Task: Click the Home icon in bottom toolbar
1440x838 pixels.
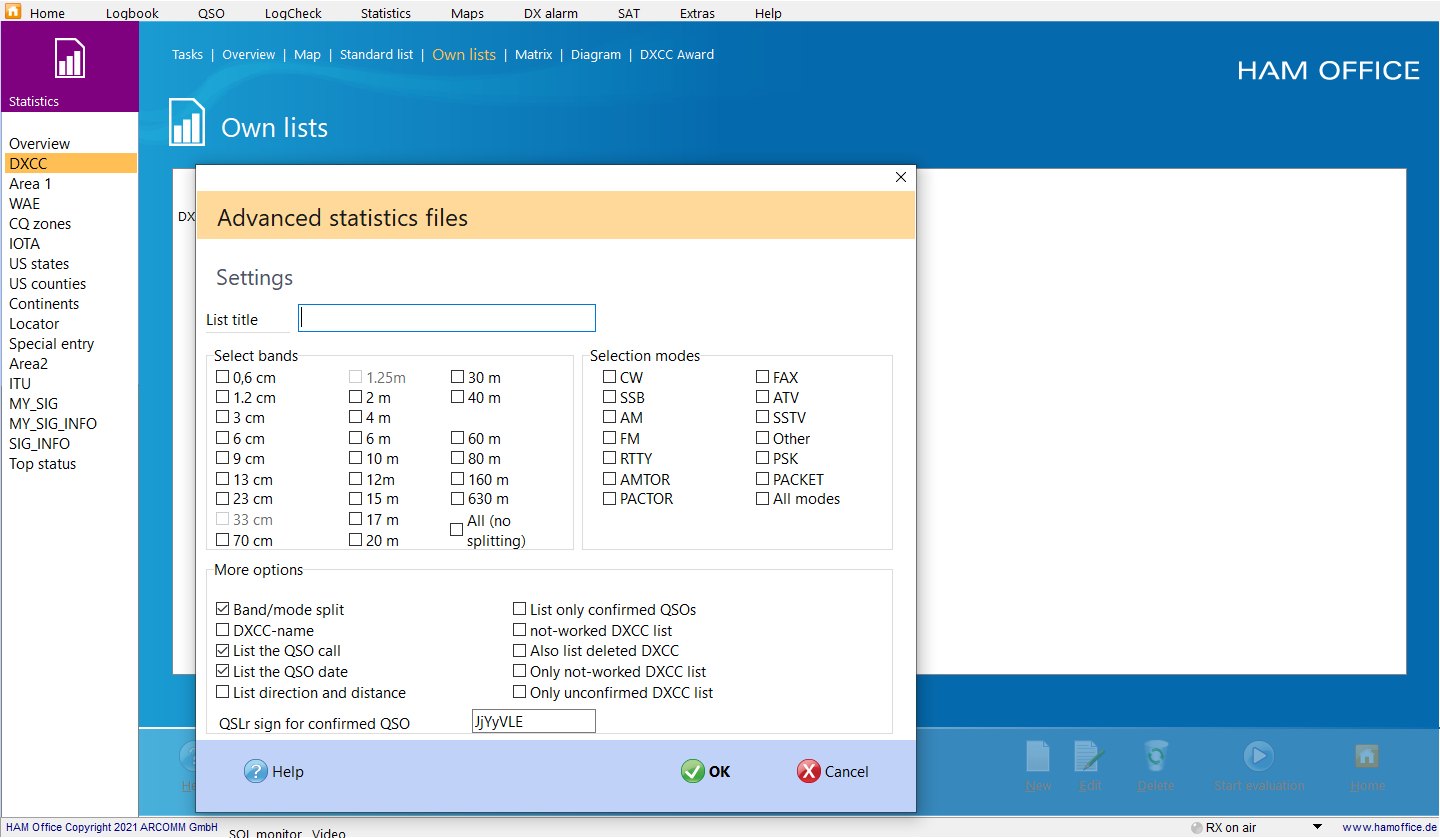Action: 1367,755
